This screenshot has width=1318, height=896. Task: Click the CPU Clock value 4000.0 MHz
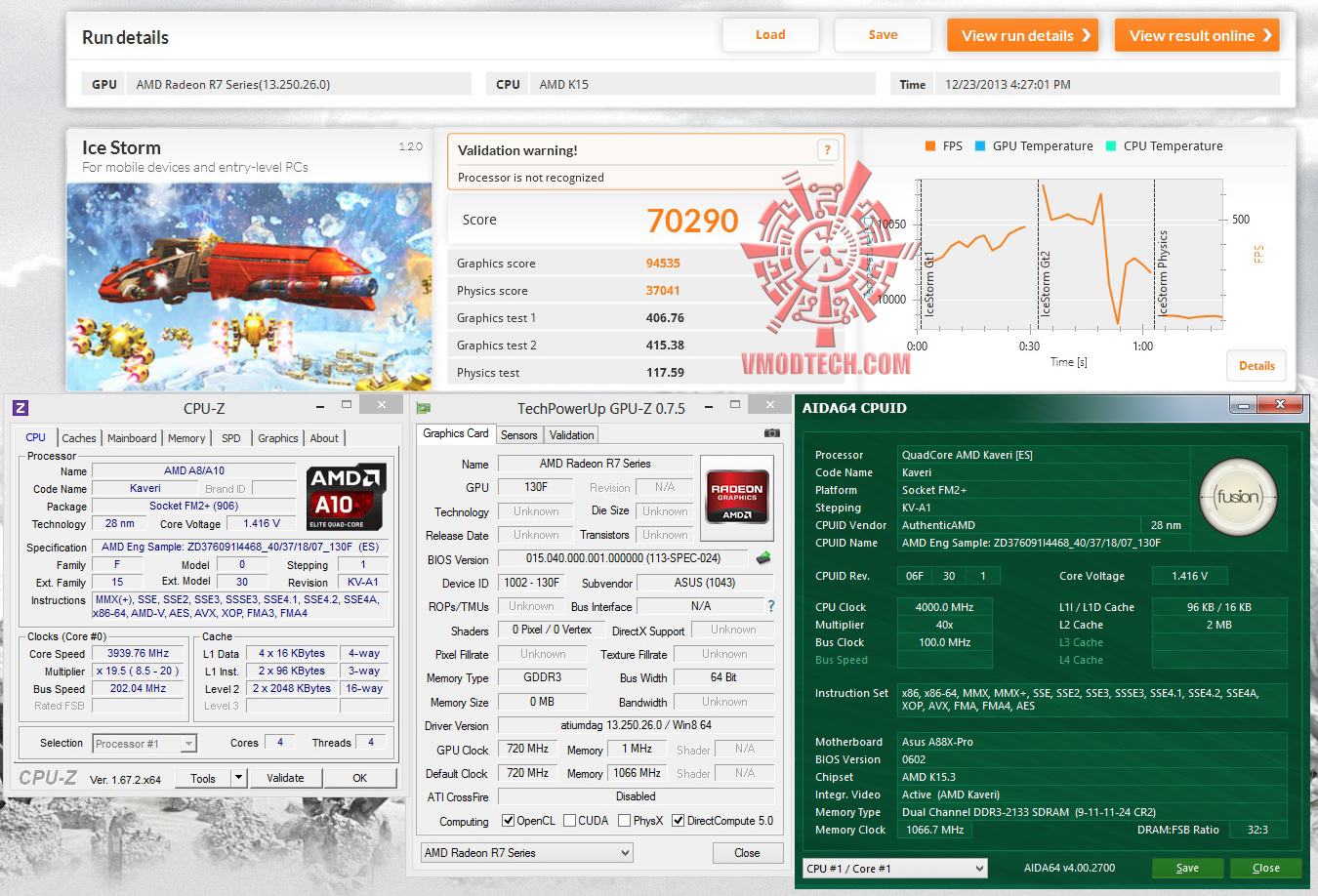(x=944, y=607)
